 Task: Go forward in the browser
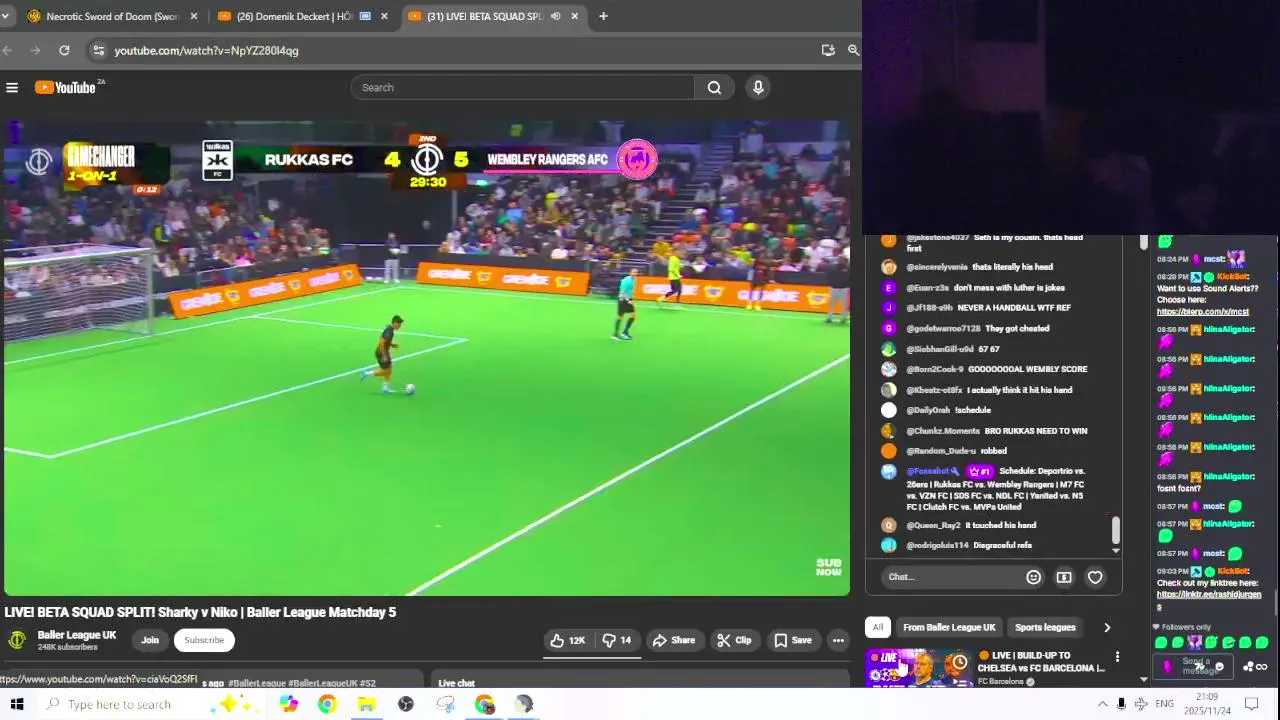click(x=36, y=50)
